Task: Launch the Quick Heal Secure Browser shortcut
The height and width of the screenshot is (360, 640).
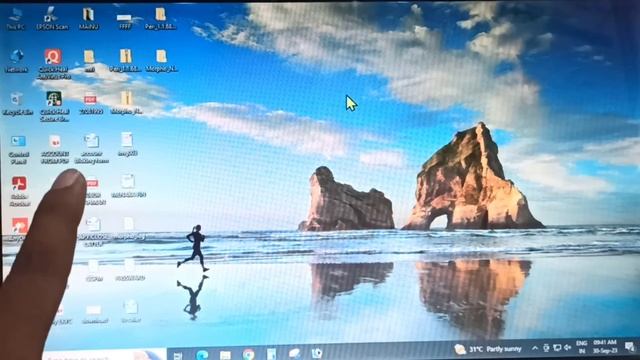Action: point(54,107)
